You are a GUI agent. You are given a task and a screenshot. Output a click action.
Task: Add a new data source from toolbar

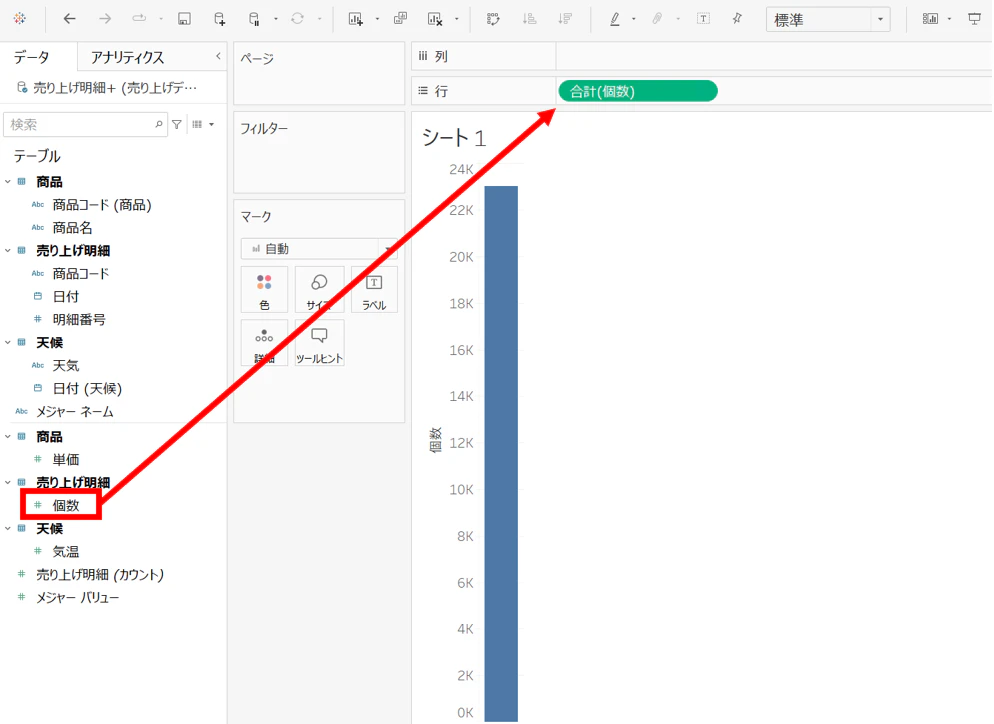[x=219, y=19]
